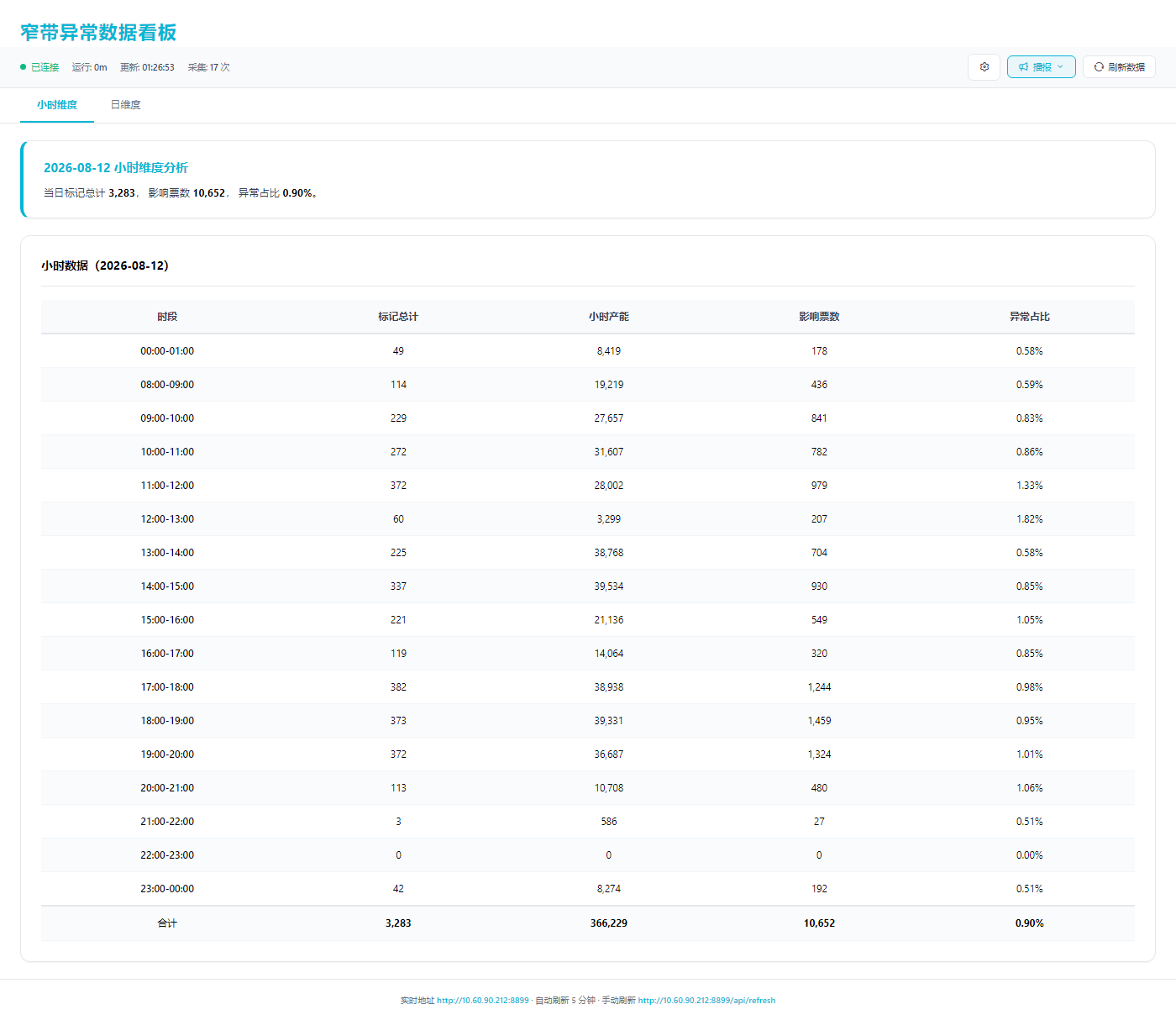Click the 影响票数 column header
The height and width of the screenshot is (1020, 1176).
click(x=819, y=317)
